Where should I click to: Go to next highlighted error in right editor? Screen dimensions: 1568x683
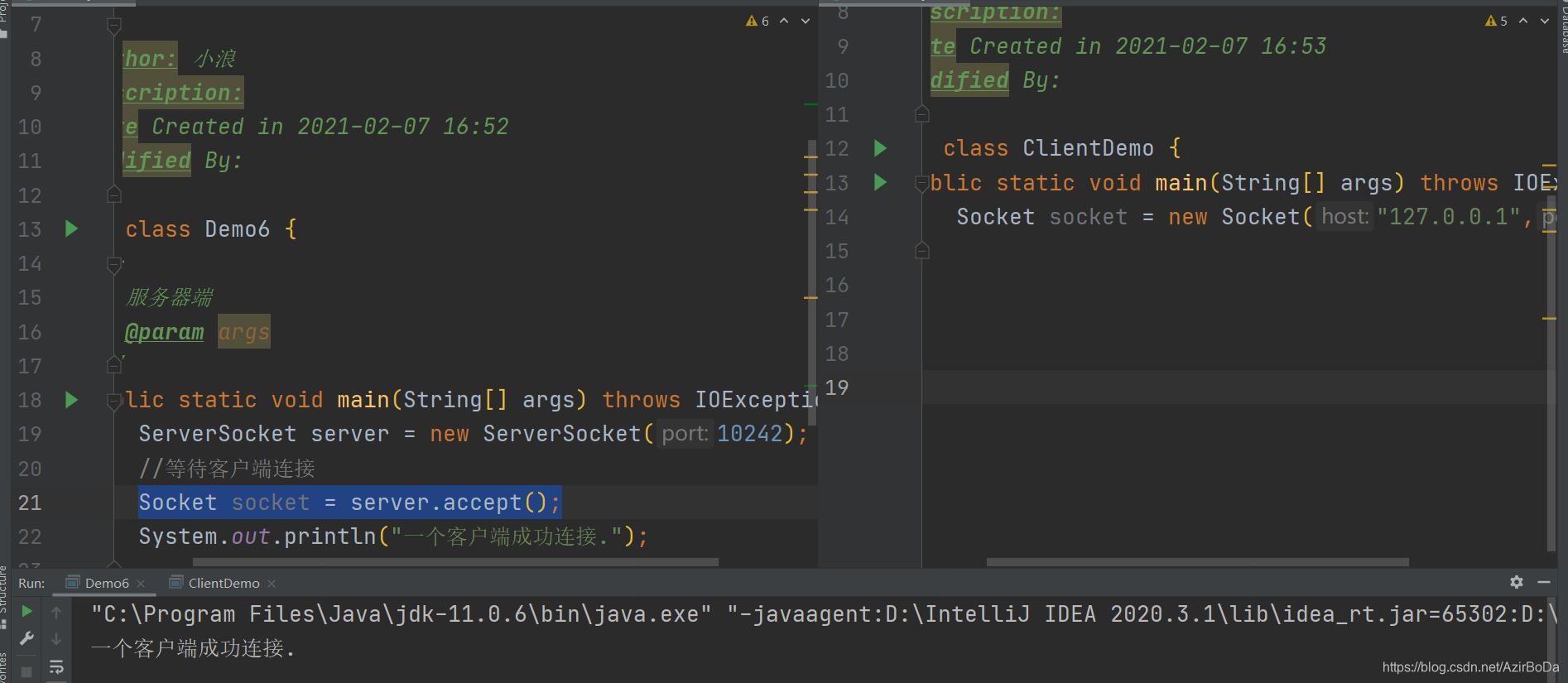tap(1545, 21)
